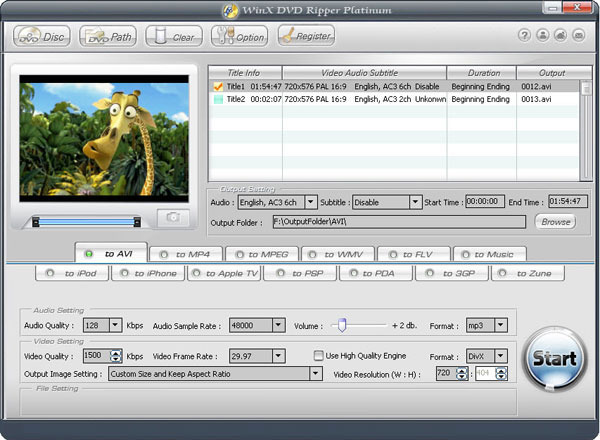Open the Video Frame Rate dropdown

(x=279, y=356)
